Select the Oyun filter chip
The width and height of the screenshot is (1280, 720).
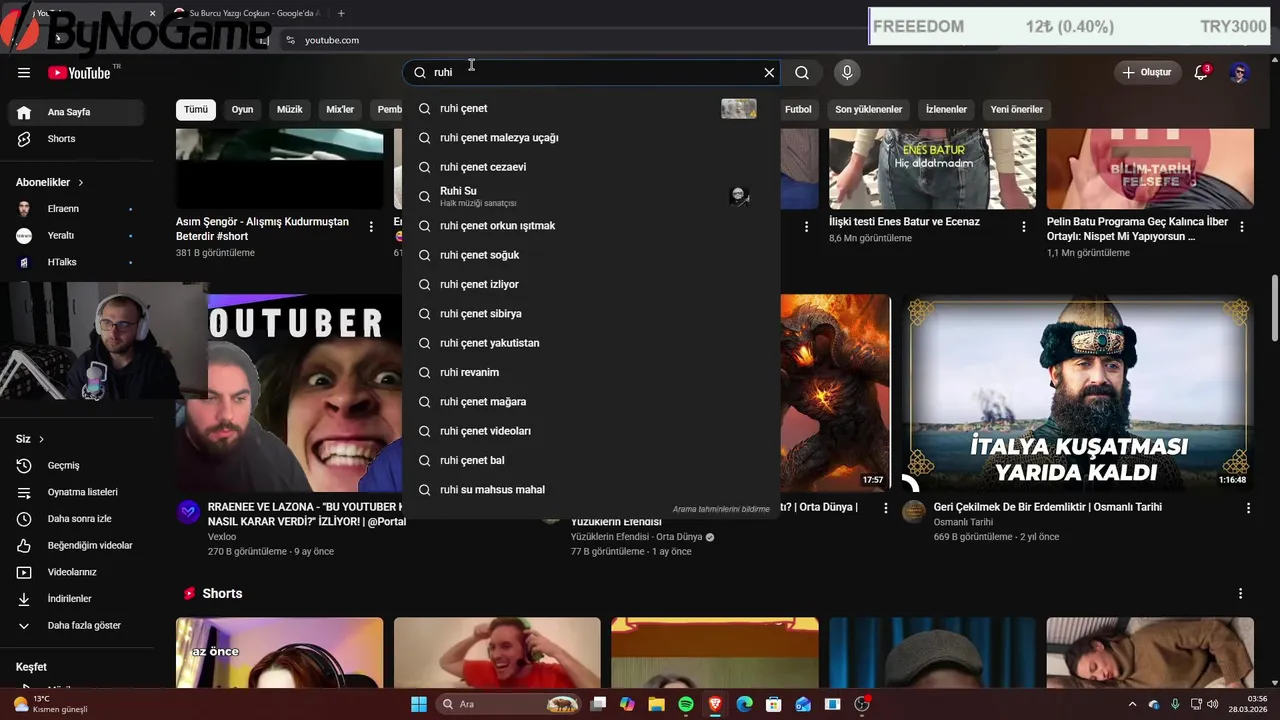pos(243,109)
